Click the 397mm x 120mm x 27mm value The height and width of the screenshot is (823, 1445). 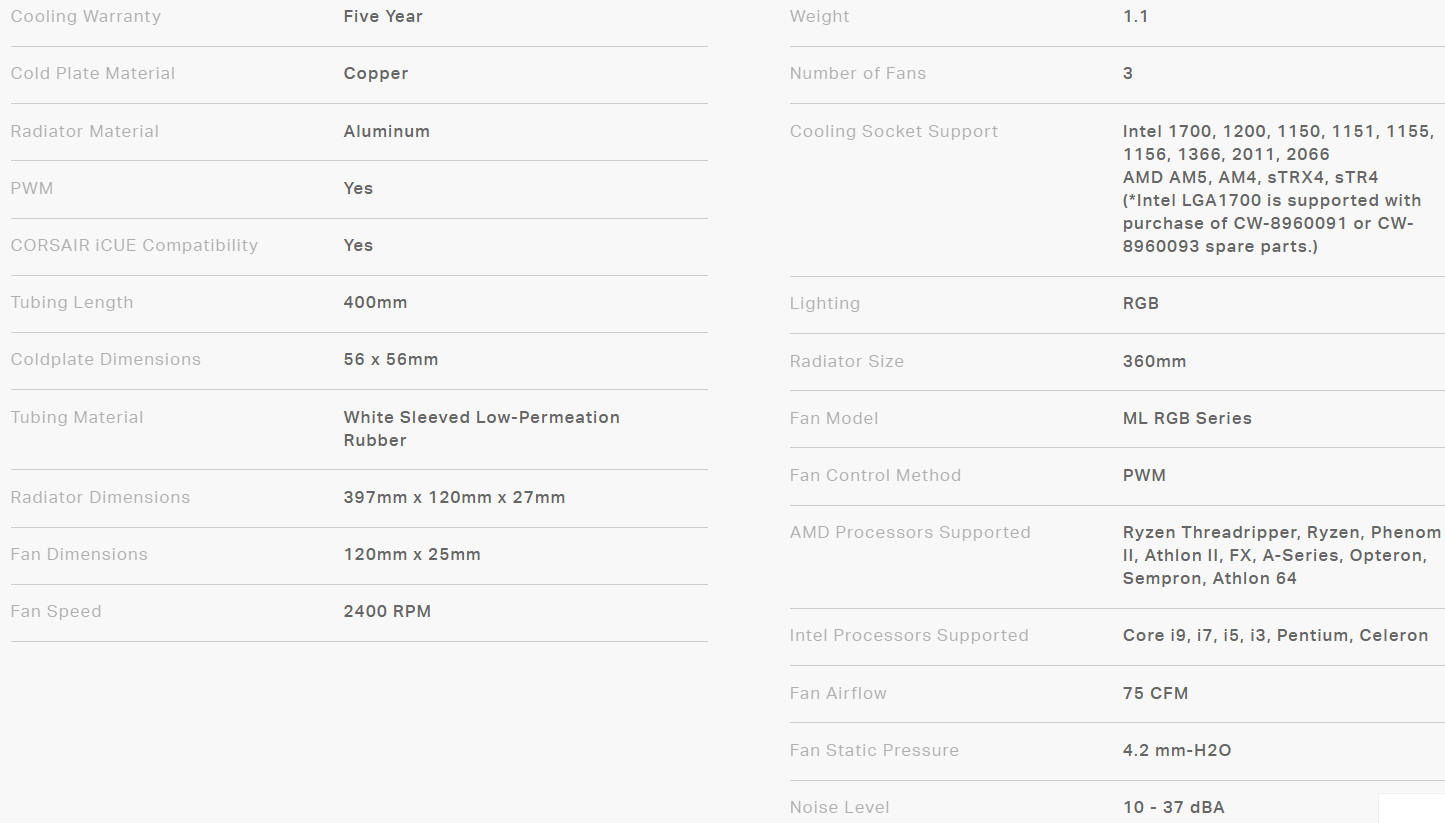(454, 497)
